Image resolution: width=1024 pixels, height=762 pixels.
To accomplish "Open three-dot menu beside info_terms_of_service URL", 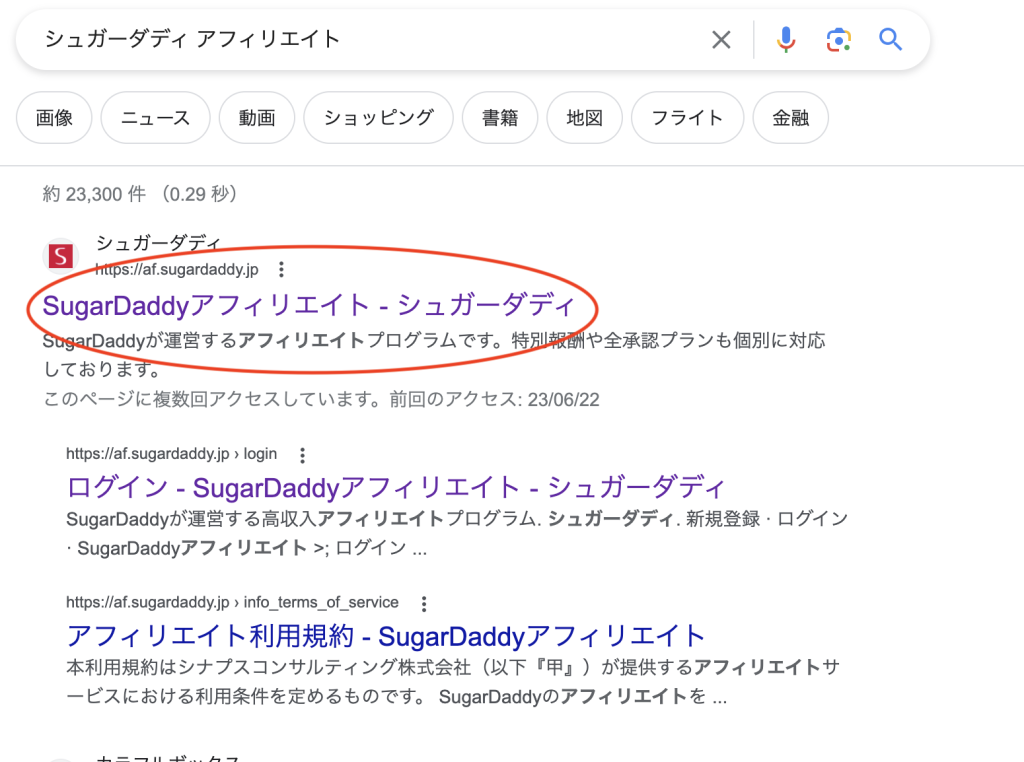I will point(424,603).
